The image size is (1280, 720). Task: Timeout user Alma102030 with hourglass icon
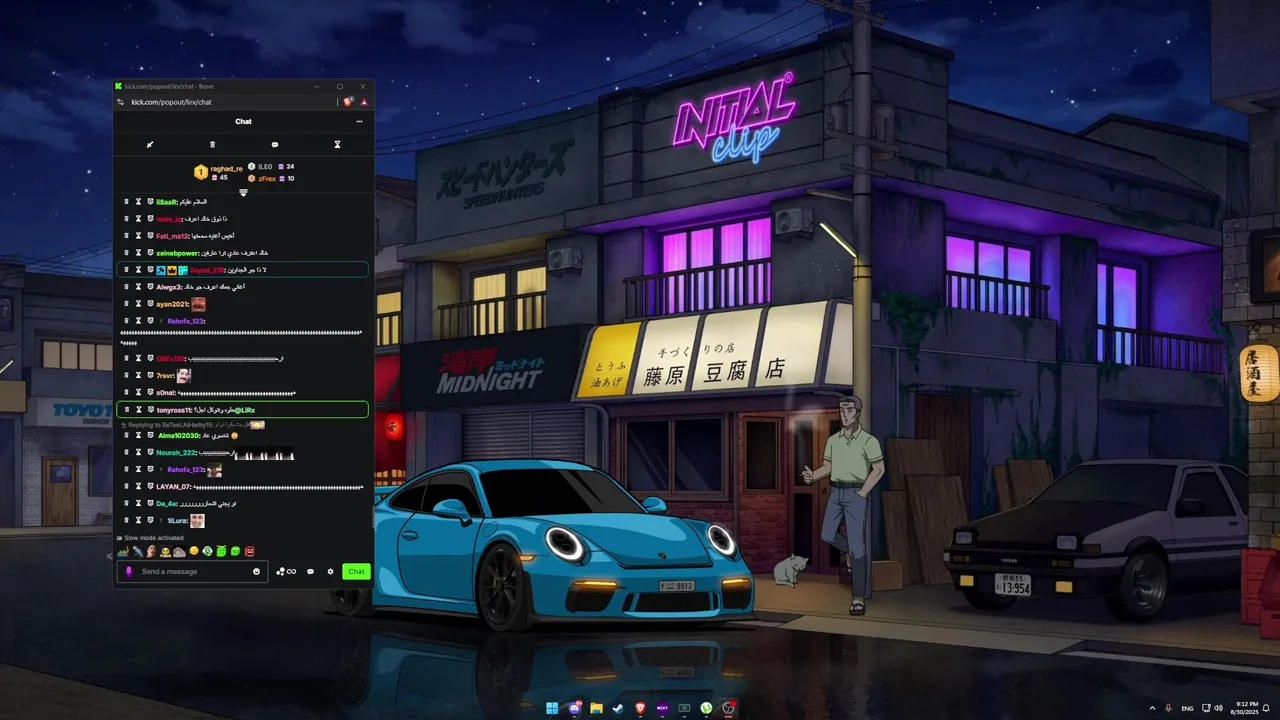139,436
